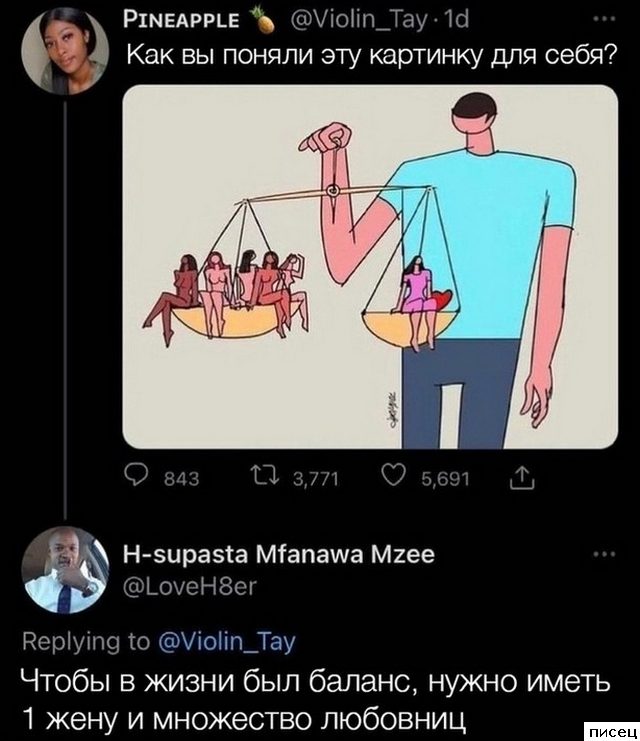Click the H-supasta Mfanawa Mzee display name
The width and height of the screenshot is (640, 741).
(278, 554)
